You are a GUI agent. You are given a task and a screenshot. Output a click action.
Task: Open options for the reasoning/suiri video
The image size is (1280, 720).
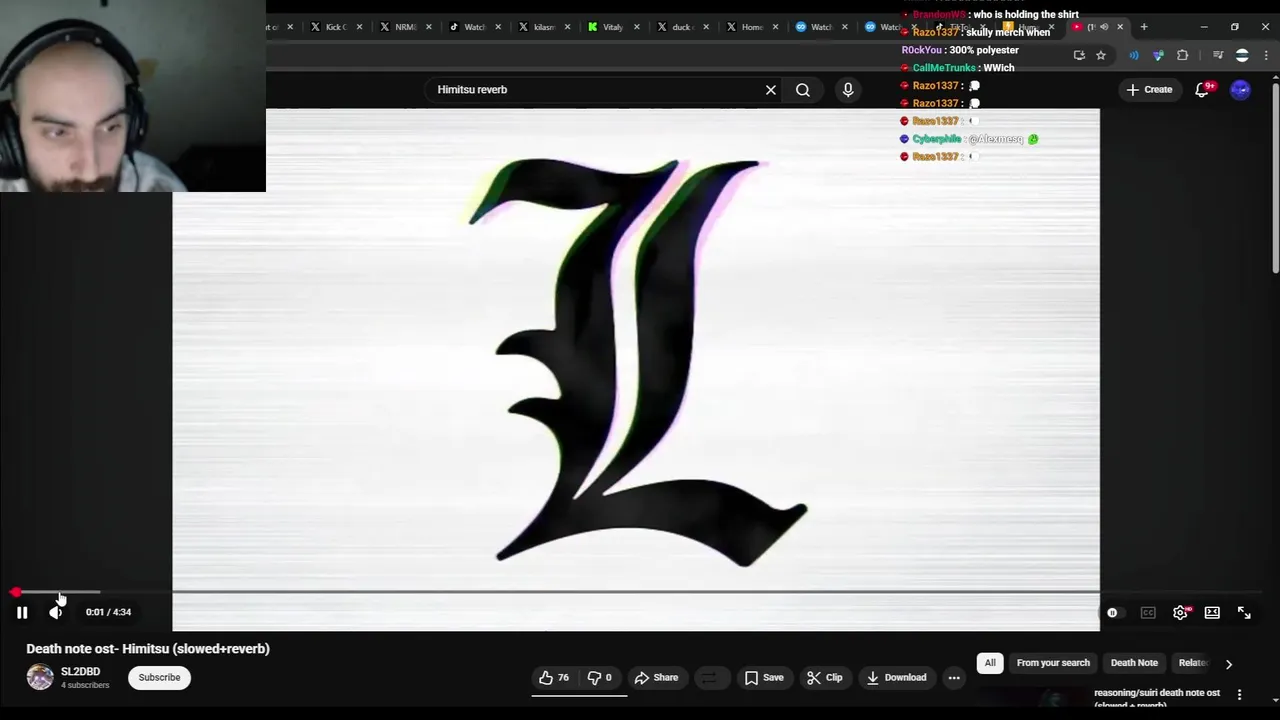(1240, 694)
